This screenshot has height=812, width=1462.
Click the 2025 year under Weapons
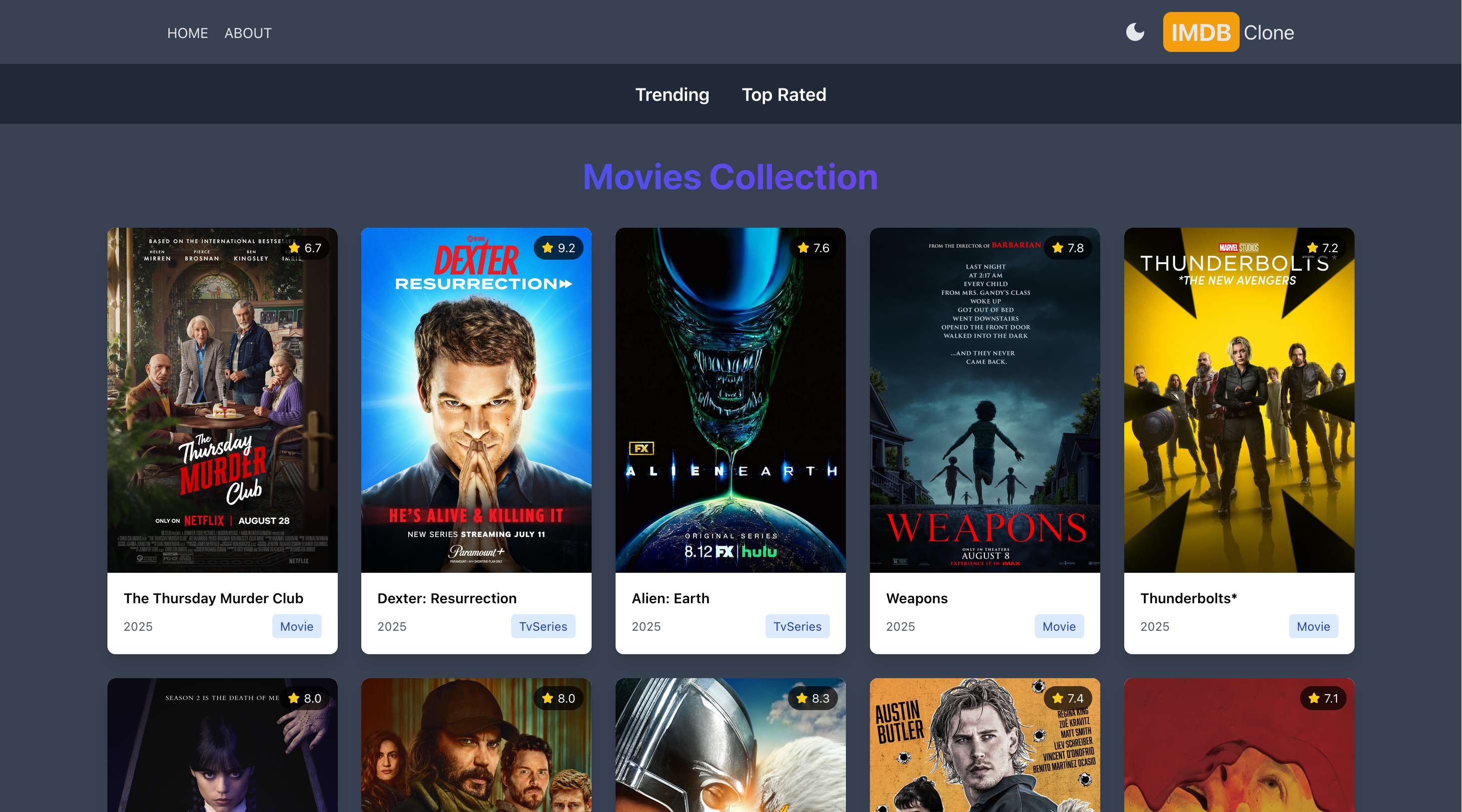point(900,626)
